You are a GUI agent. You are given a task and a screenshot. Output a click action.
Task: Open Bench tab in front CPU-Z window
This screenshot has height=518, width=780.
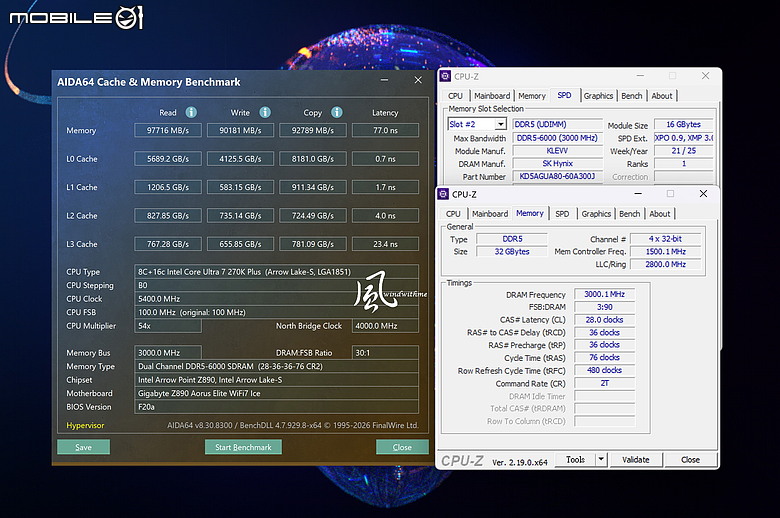tap(630, 213)
